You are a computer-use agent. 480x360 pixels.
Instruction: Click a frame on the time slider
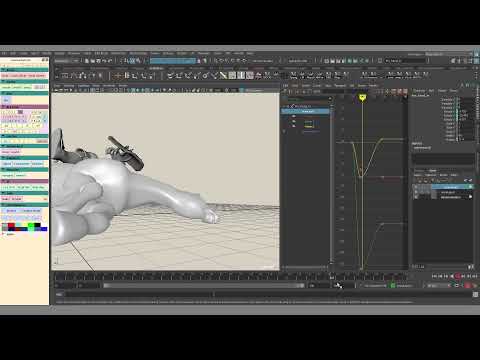coord(230,276)
